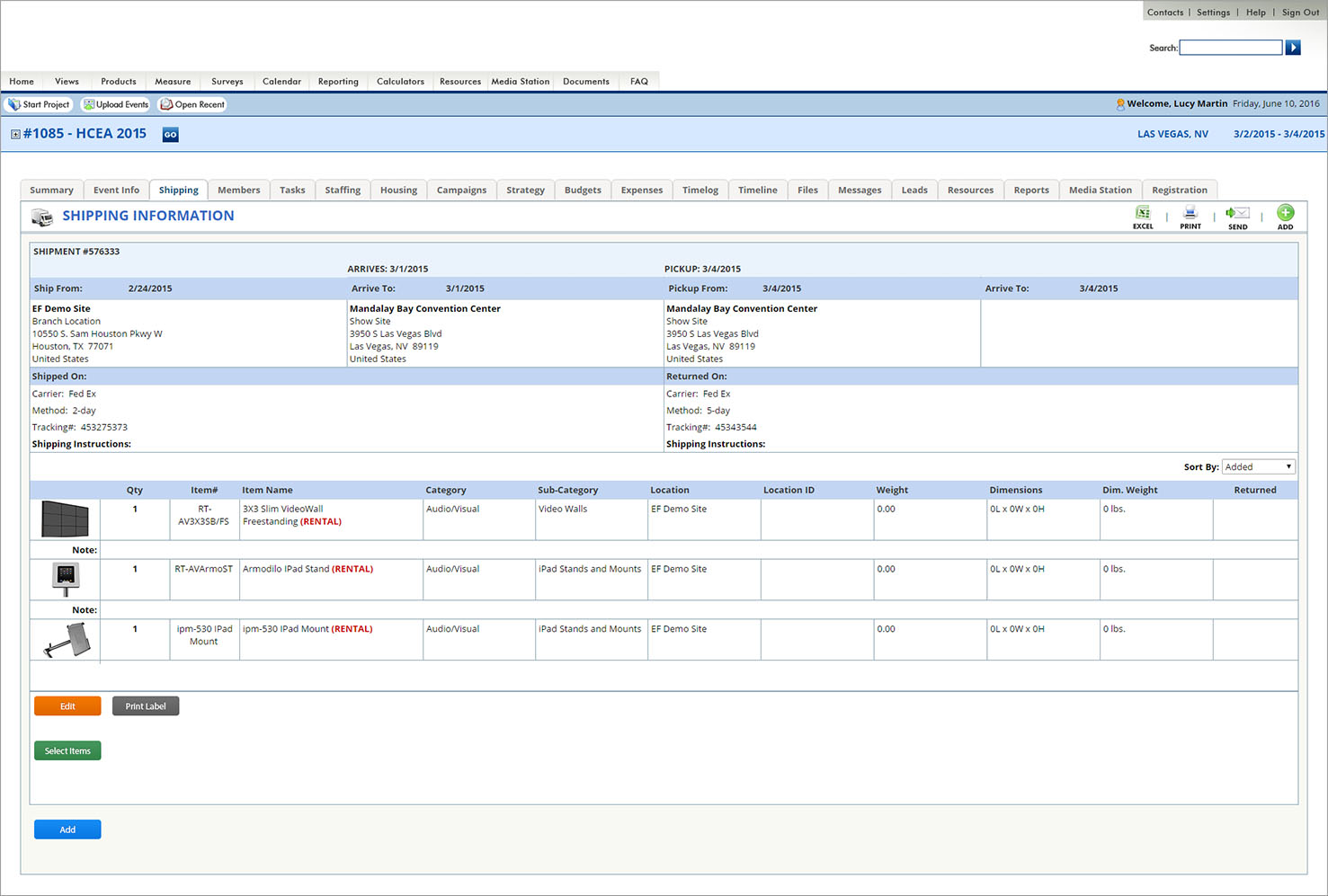
Task: Click the Sign Out link
Action: pos(1300,13)
